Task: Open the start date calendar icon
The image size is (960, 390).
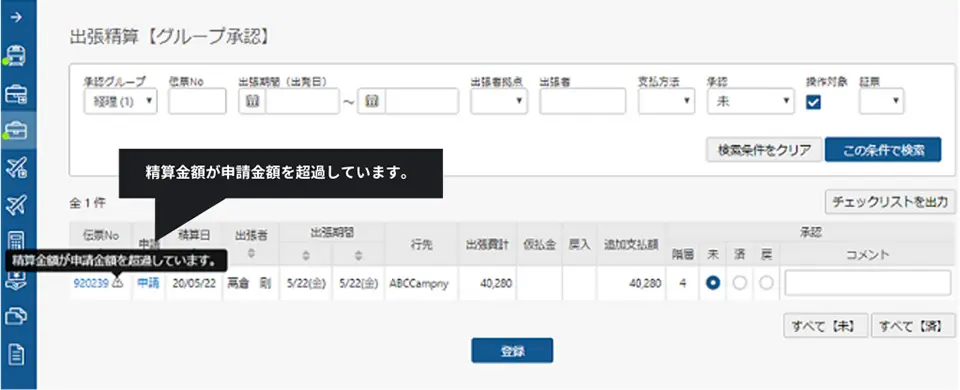Action: (251, 102)
